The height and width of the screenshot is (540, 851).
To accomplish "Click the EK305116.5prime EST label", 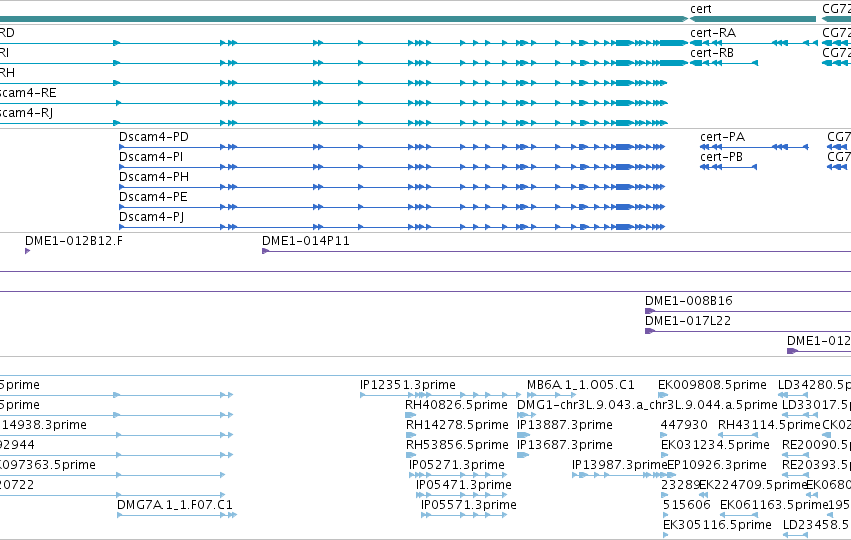I will pos(717,525).
